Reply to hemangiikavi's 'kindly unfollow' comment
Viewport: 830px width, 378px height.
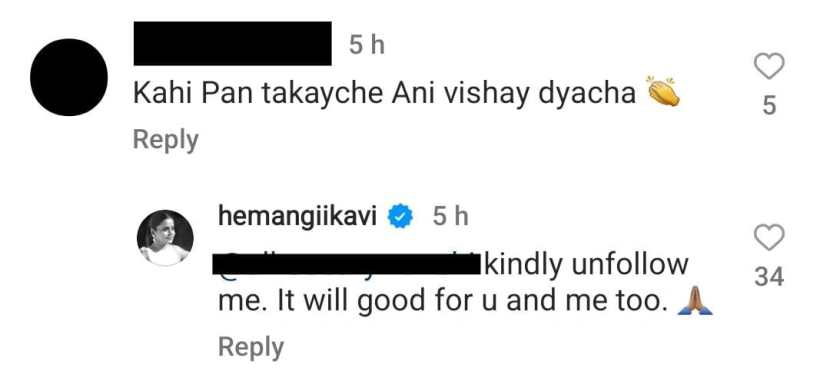[251, 348]
